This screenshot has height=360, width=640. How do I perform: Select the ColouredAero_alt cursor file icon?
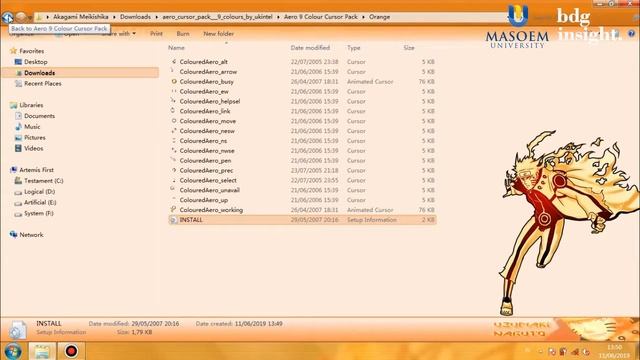point(173,62)
